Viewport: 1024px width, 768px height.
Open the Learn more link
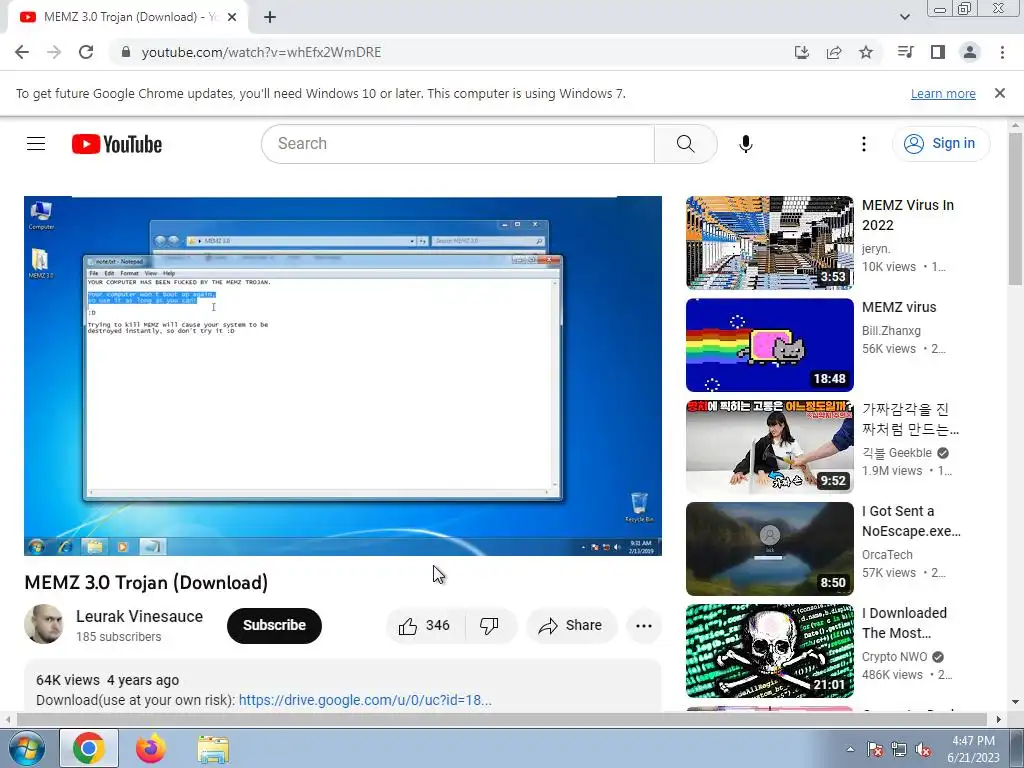(x=943, y=93)
